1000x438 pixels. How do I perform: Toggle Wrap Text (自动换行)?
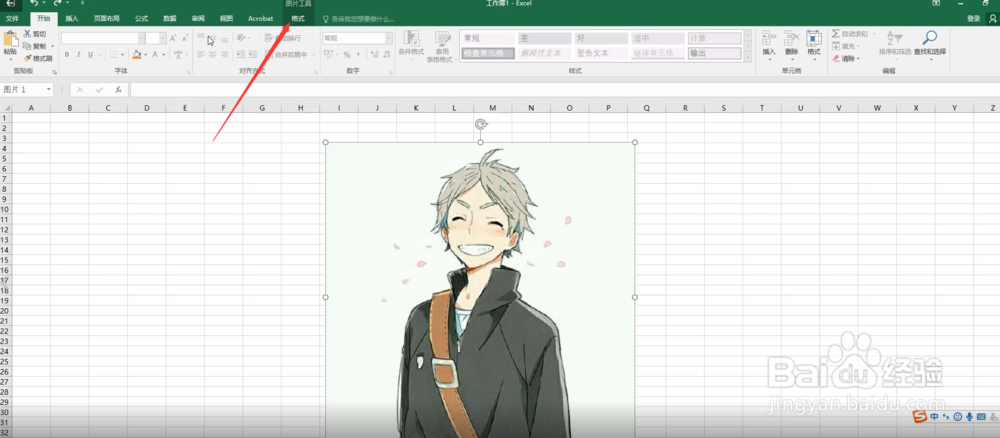pos(283,38)
